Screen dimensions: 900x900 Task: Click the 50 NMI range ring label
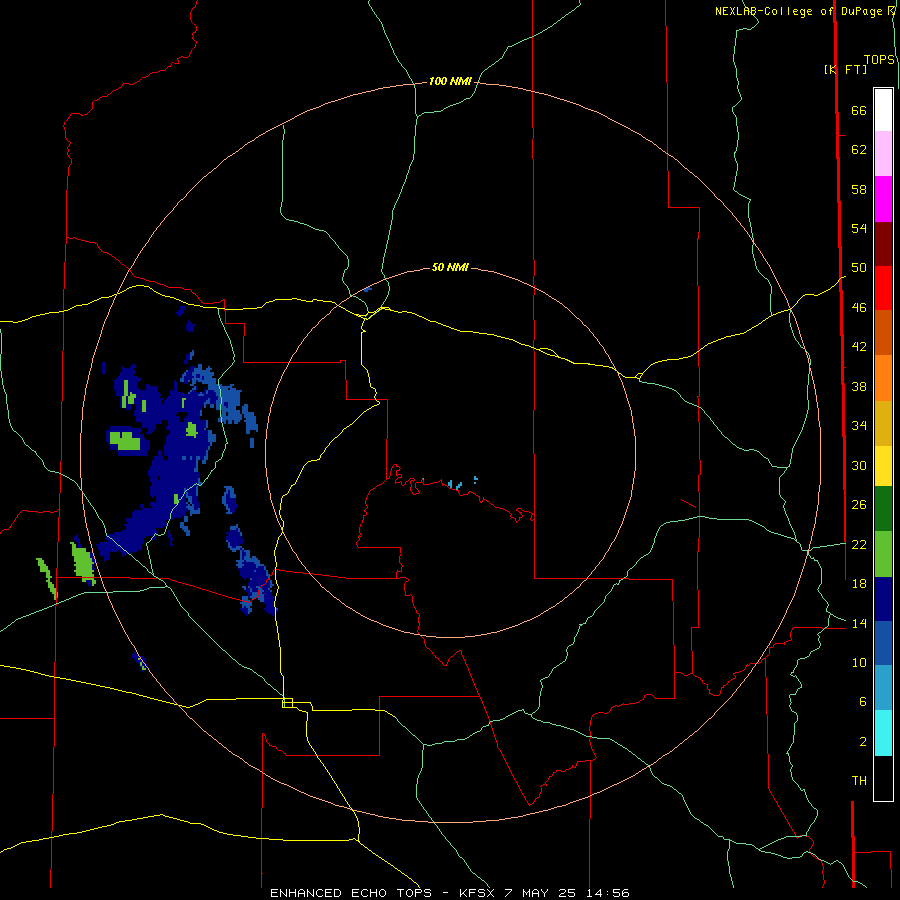[x=450, y=267]
